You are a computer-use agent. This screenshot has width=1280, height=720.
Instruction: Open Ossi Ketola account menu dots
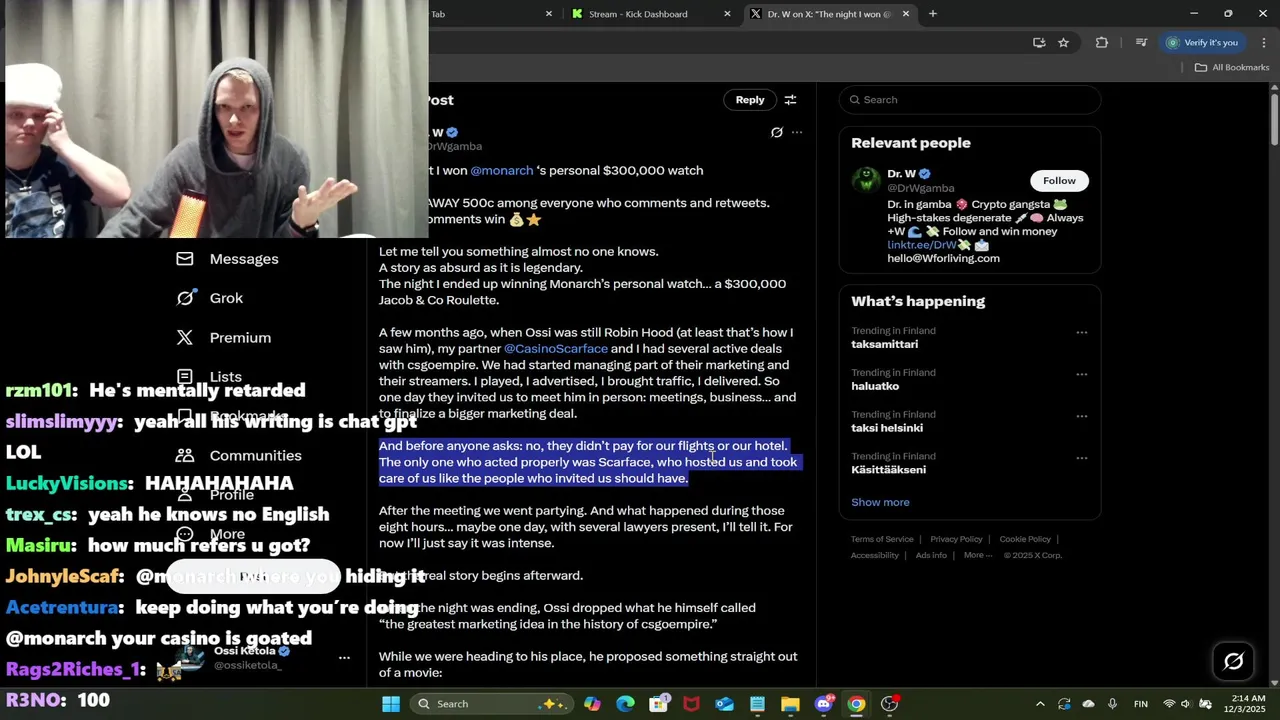pyautogui.click(x=344, y=658)
